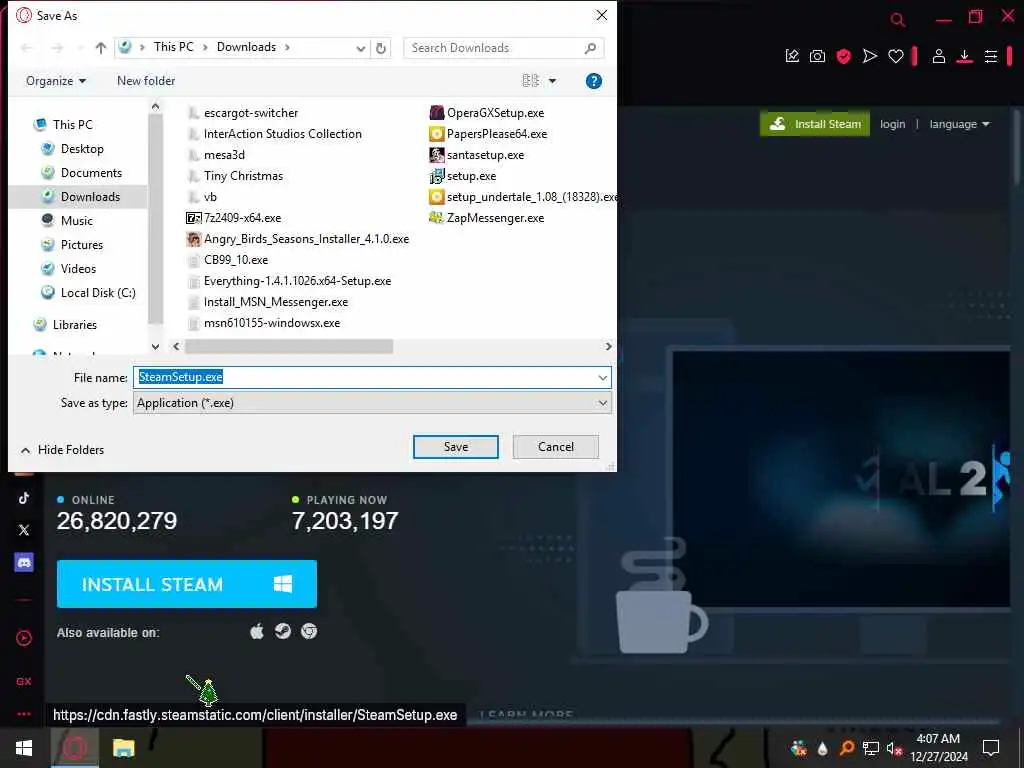Click the Opera GX edit page icon
Image resolution: width=1024 pixels, height=768 pixels.
[x=792, y=56]
